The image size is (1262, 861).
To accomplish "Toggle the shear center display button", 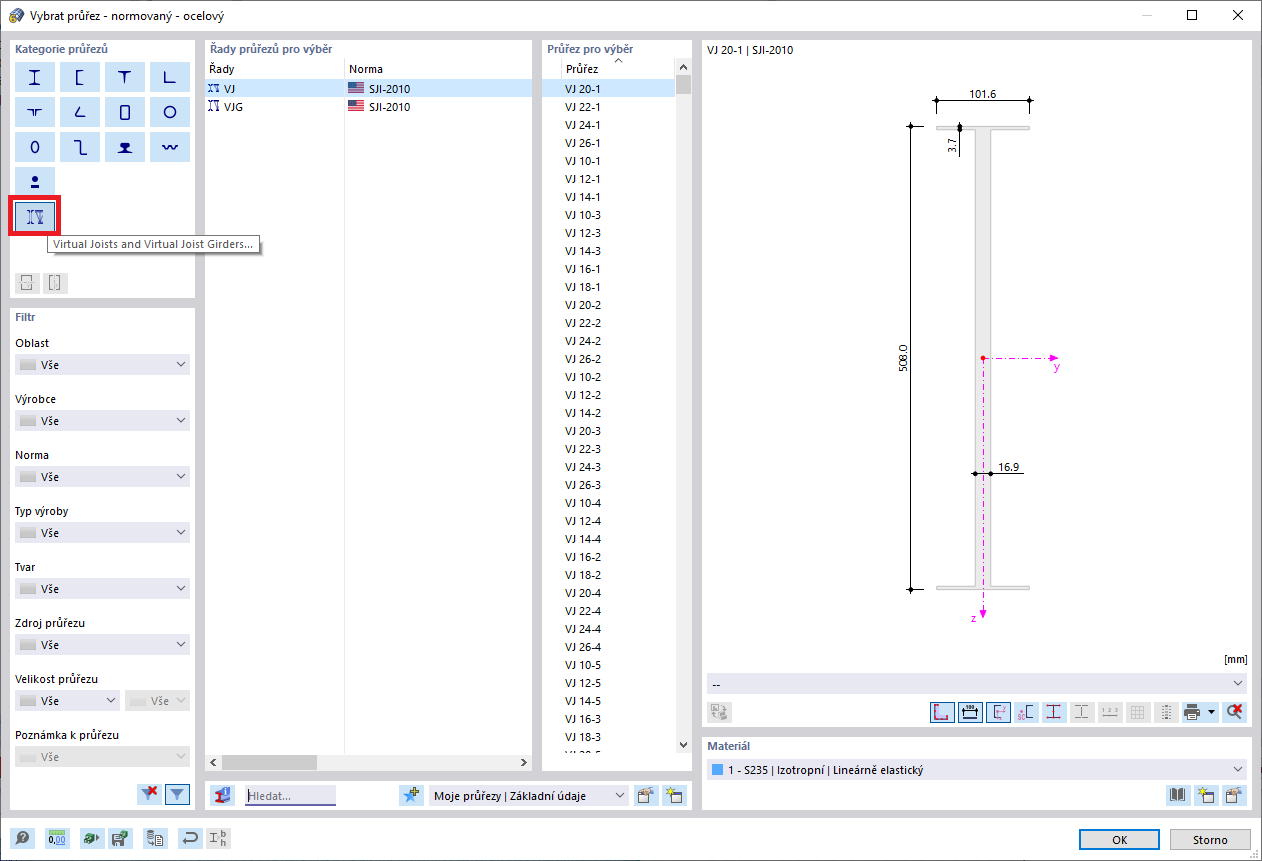I will [1026, 713].
